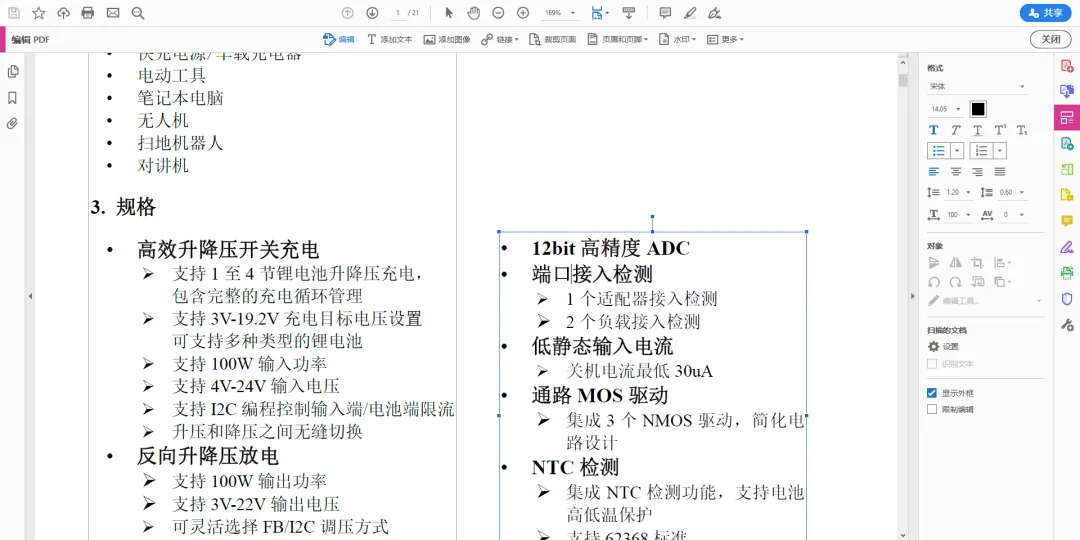Open yellow Comment tool in right rail
This screenshot has height=540, width=1080.
(x=1067, y=221)
